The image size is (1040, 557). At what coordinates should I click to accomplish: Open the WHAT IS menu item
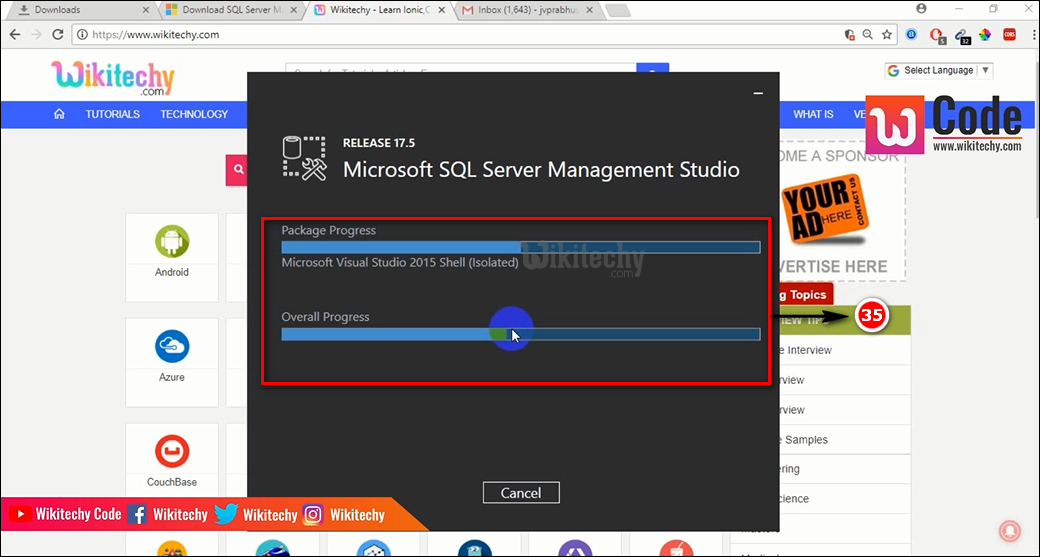pyautogui.click(x=813, y=114)
